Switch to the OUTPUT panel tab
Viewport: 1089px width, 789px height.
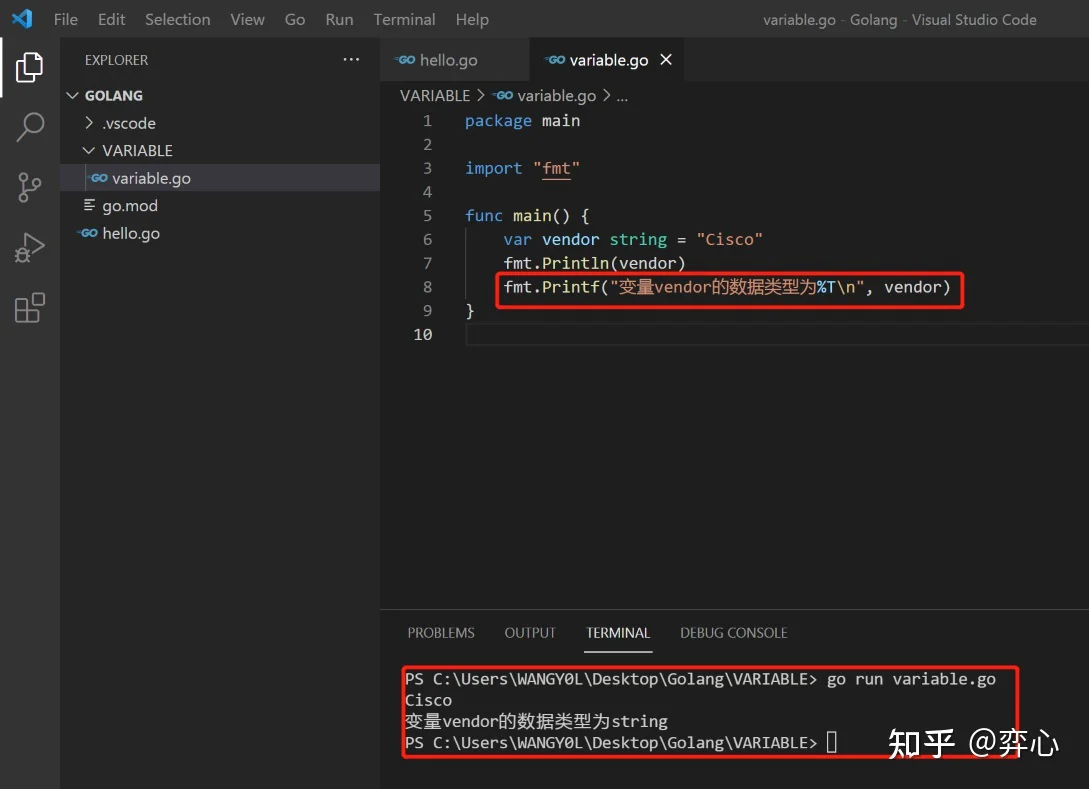(x=530, y=633)
